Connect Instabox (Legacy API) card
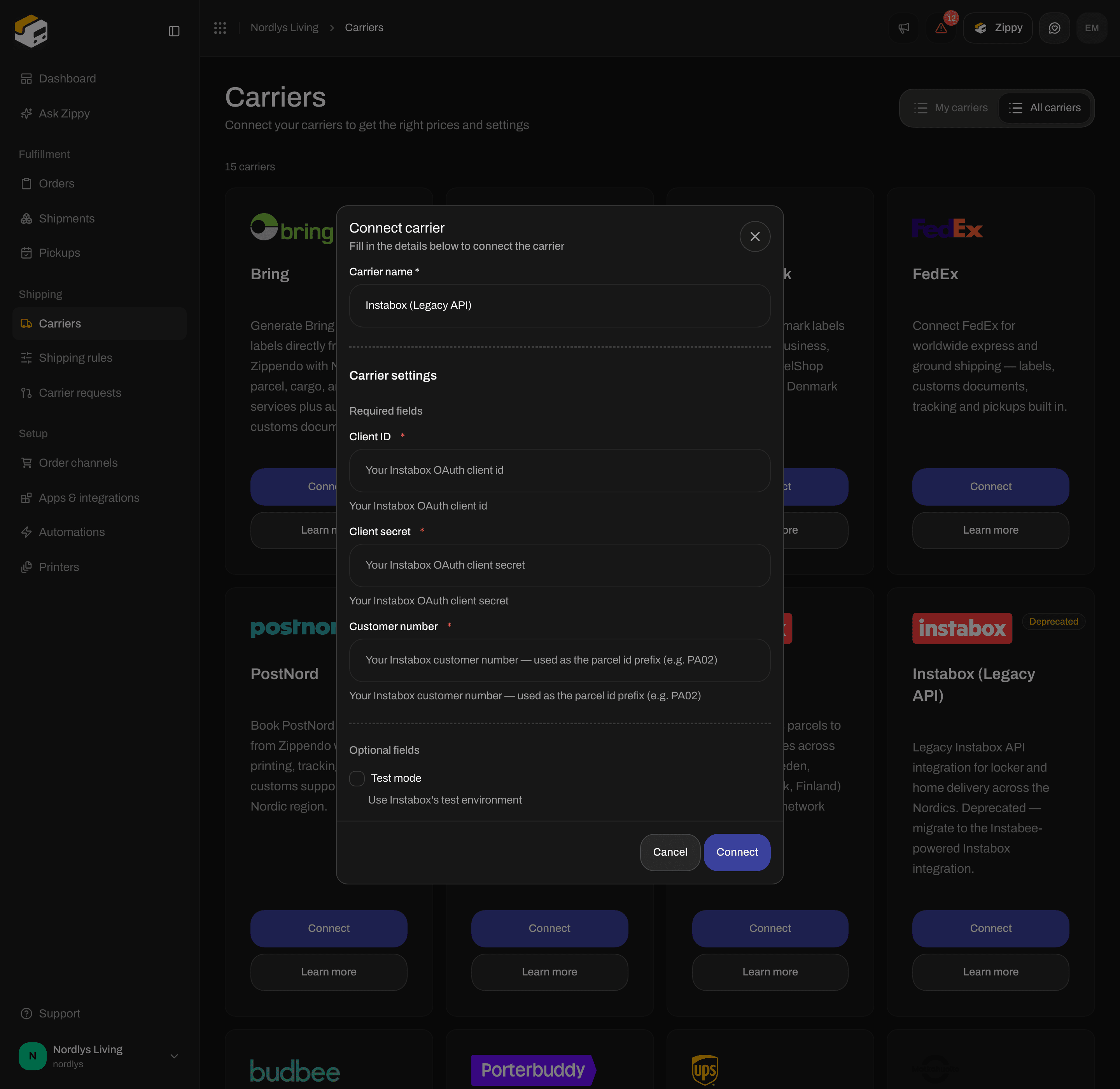 click(990, 928)
